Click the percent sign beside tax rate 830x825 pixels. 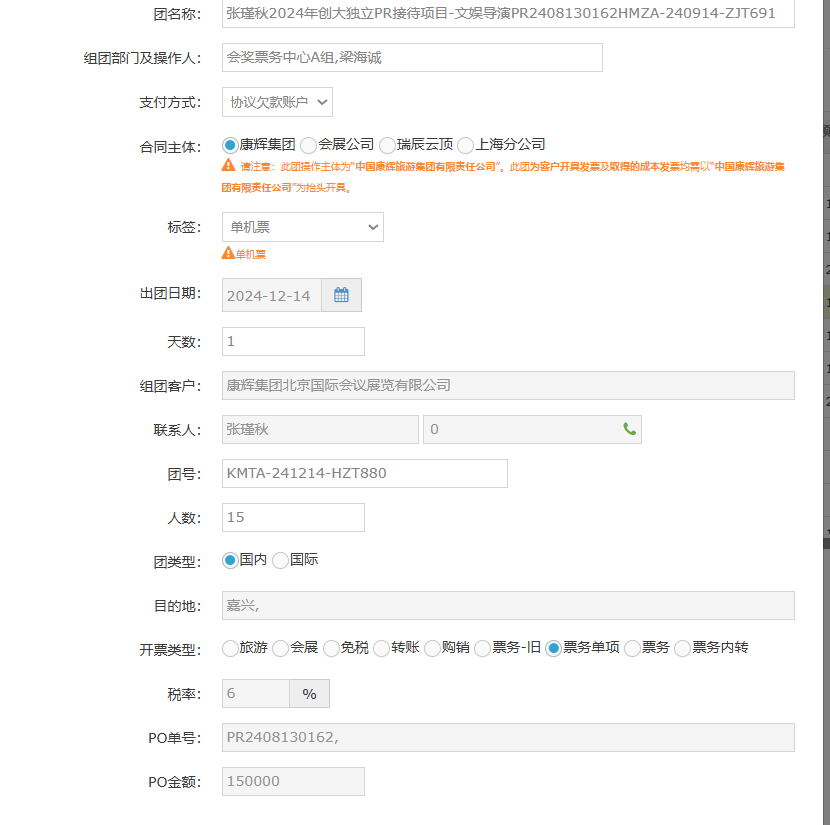click(x=309, y=694)
